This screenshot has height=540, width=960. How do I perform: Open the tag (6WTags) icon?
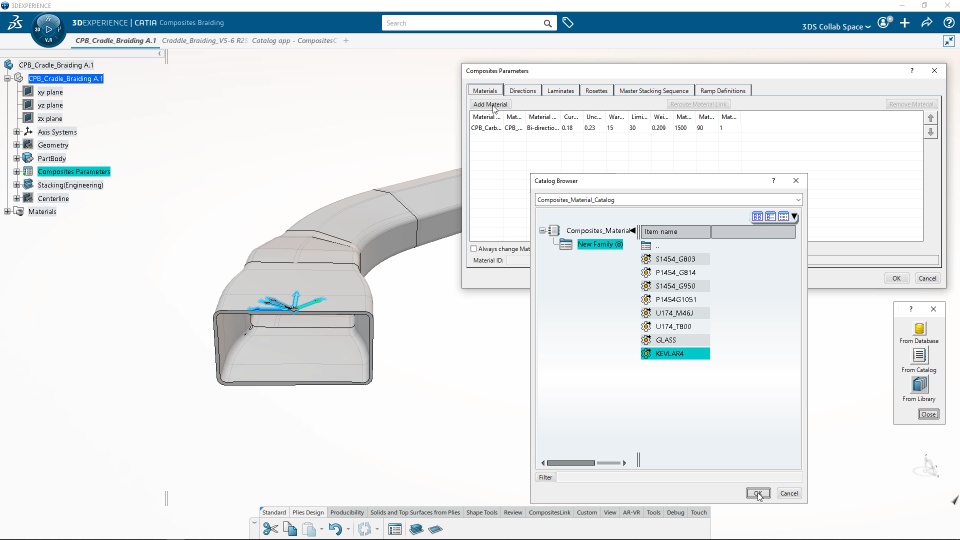pos(568,23)
